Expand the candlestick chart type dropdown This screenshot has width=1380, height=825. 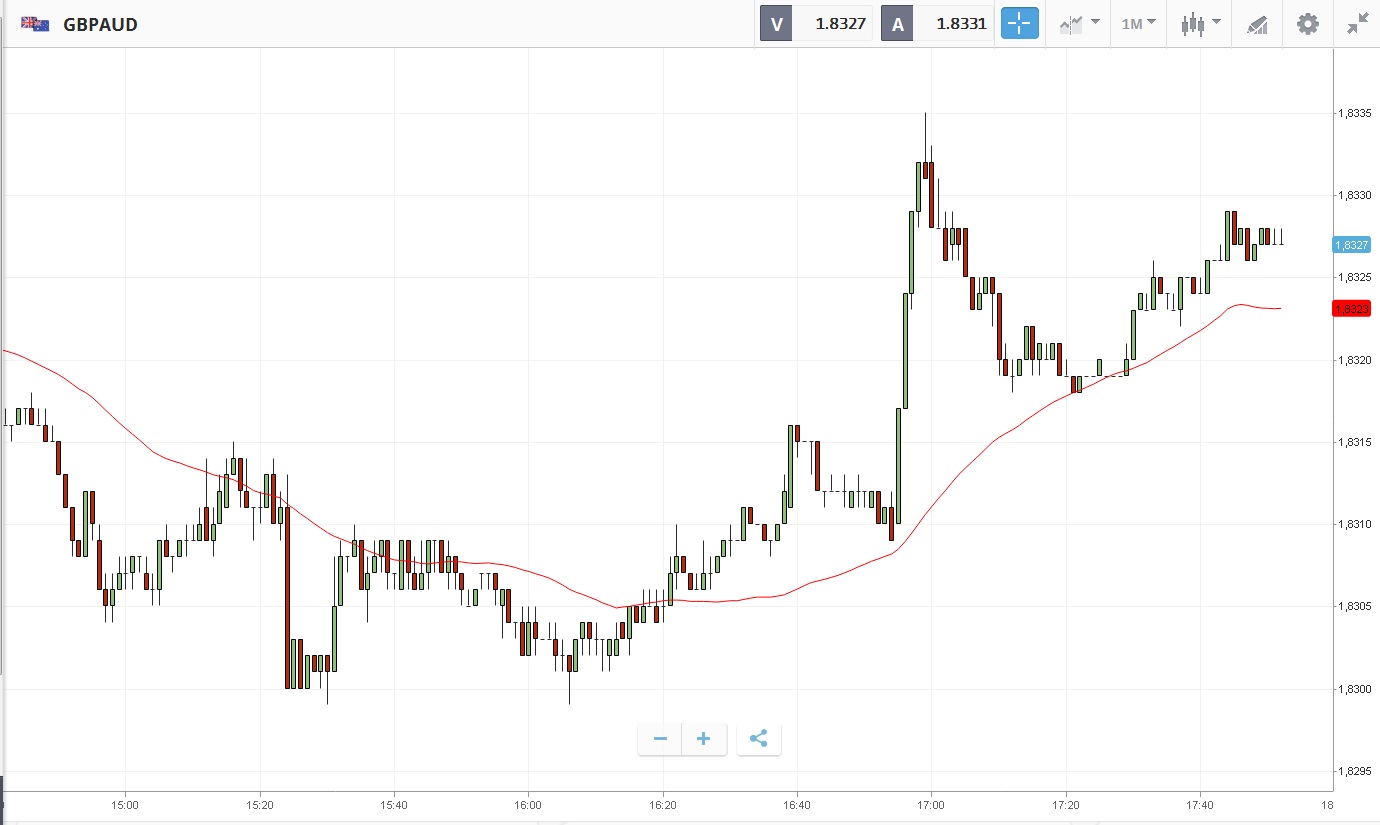pos(1200,24)
